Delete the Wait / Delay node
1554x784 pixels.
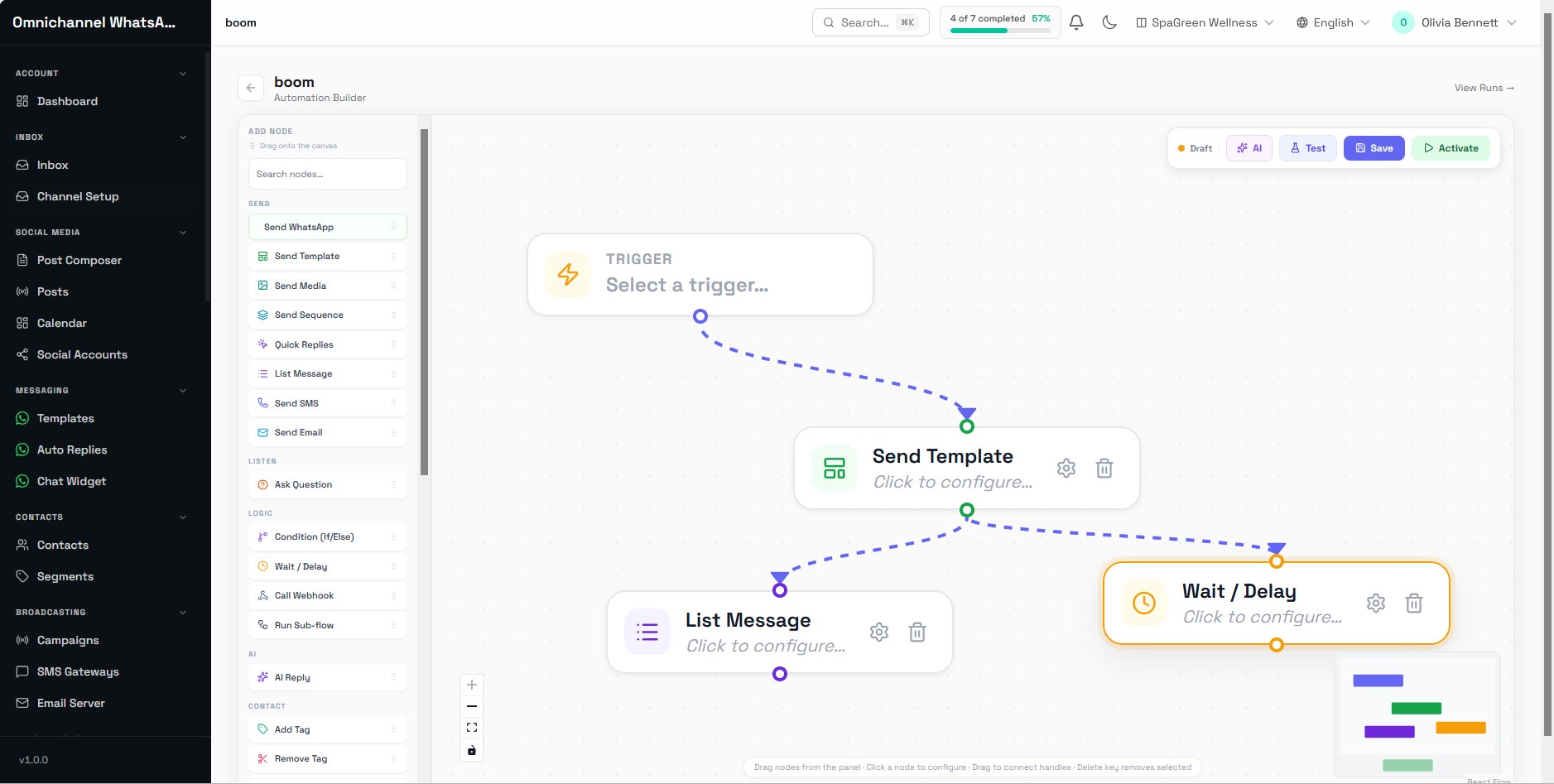(x=1414, y=603)
